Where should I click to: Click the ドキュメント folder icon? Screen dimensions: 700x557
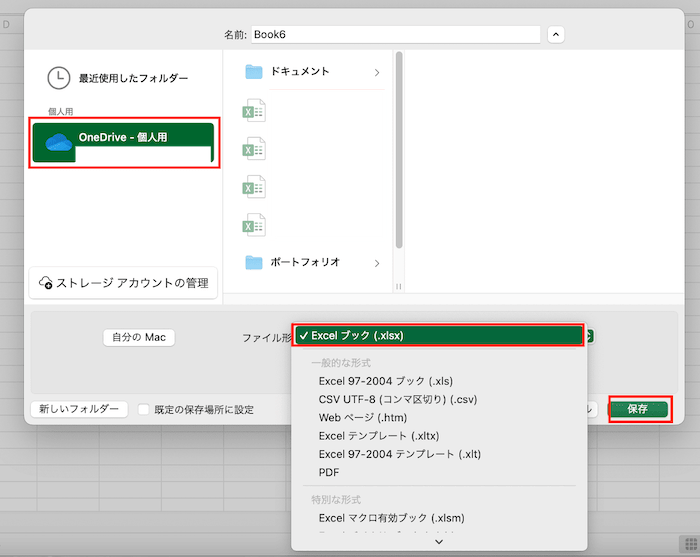point(254,72)
